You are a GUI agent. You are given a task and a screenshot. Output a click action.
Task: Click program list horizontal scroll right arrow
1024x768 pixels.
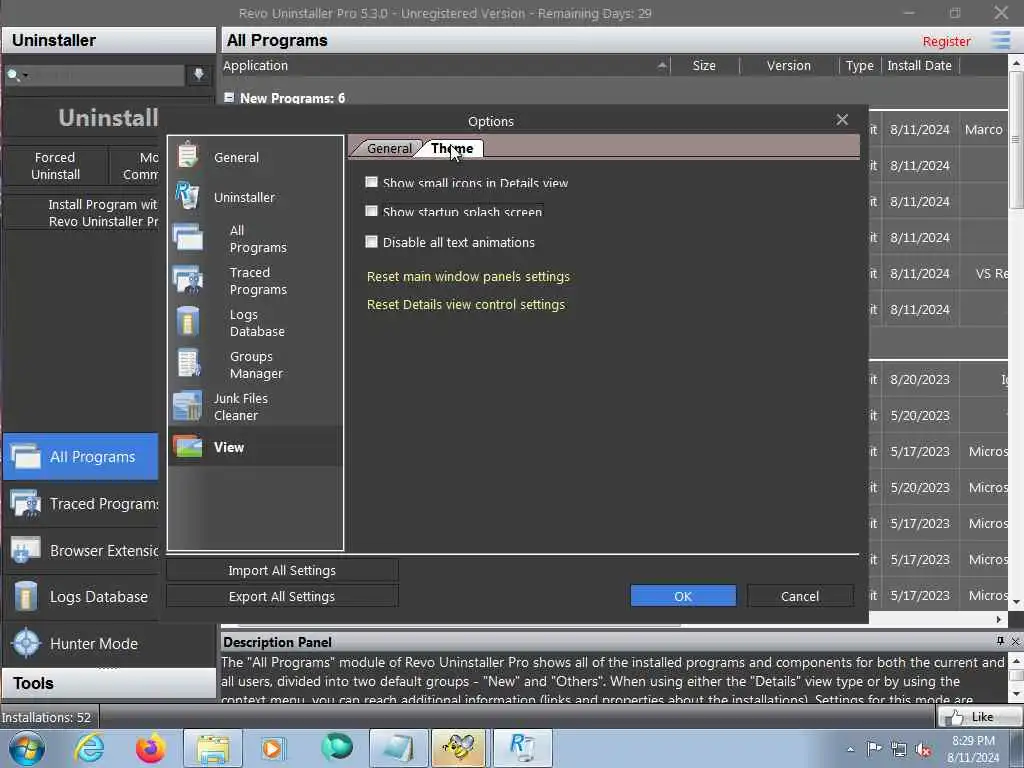pyautogui.click(x=999, y=618)
